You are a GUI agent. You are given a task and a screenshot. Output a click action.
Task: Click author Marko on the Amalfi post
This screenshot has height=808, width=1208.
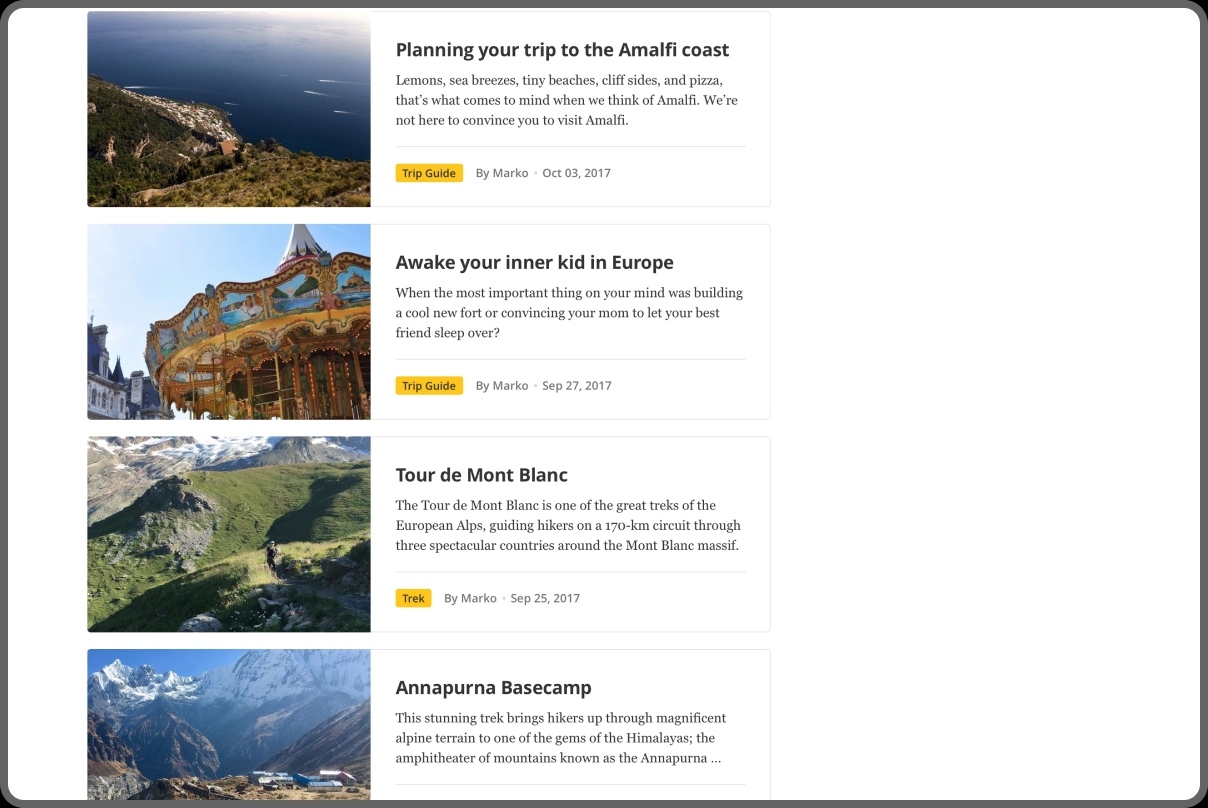tap(510, 173)
